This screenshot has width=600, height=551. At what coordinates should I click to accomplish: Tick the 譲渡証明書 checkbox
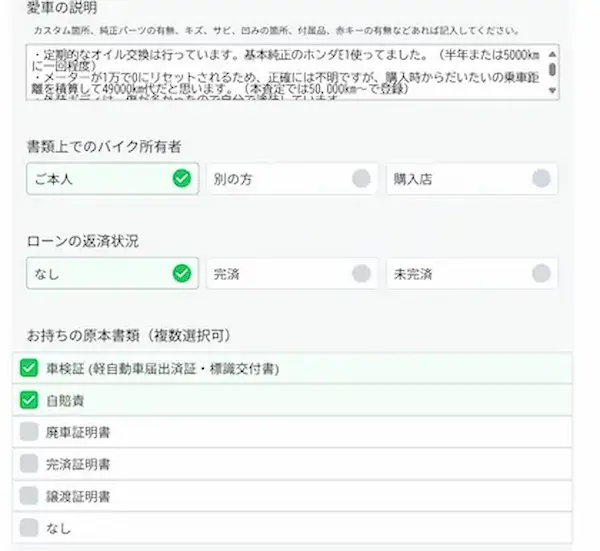point(29,495)
